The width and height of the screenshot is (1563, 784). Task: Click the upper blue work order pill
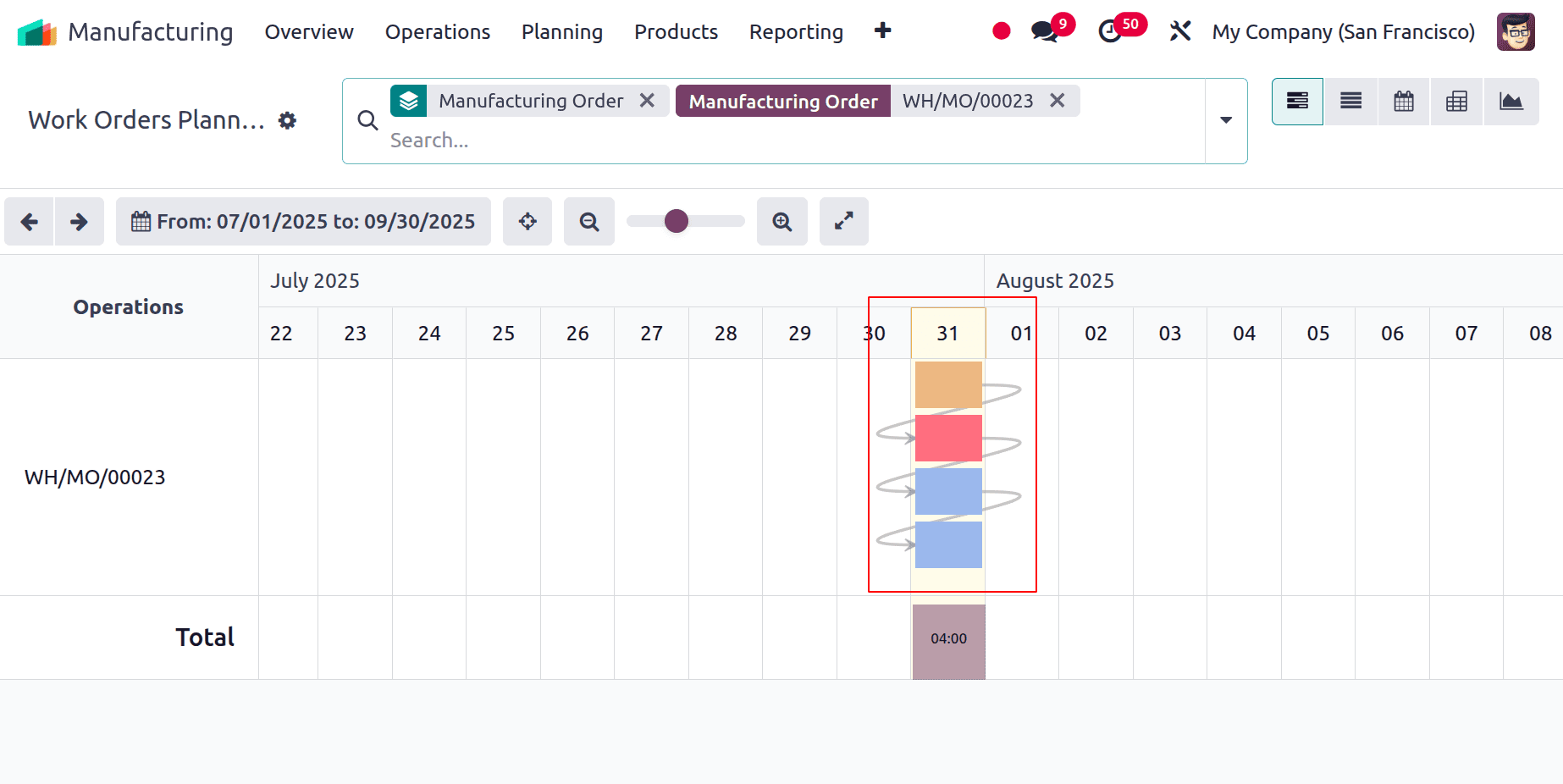click(948, 491)
